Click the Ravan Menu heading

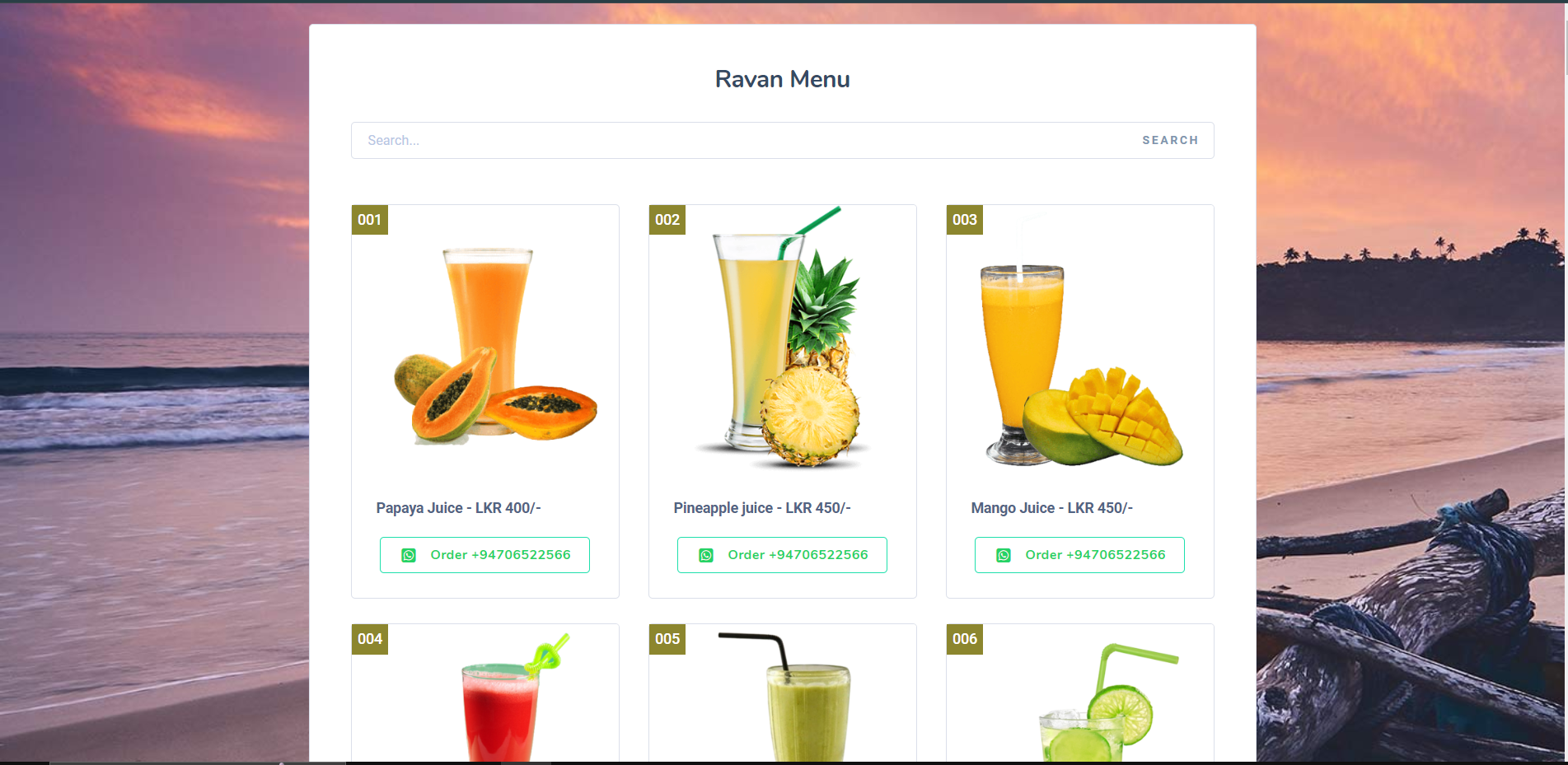(782, 79)
